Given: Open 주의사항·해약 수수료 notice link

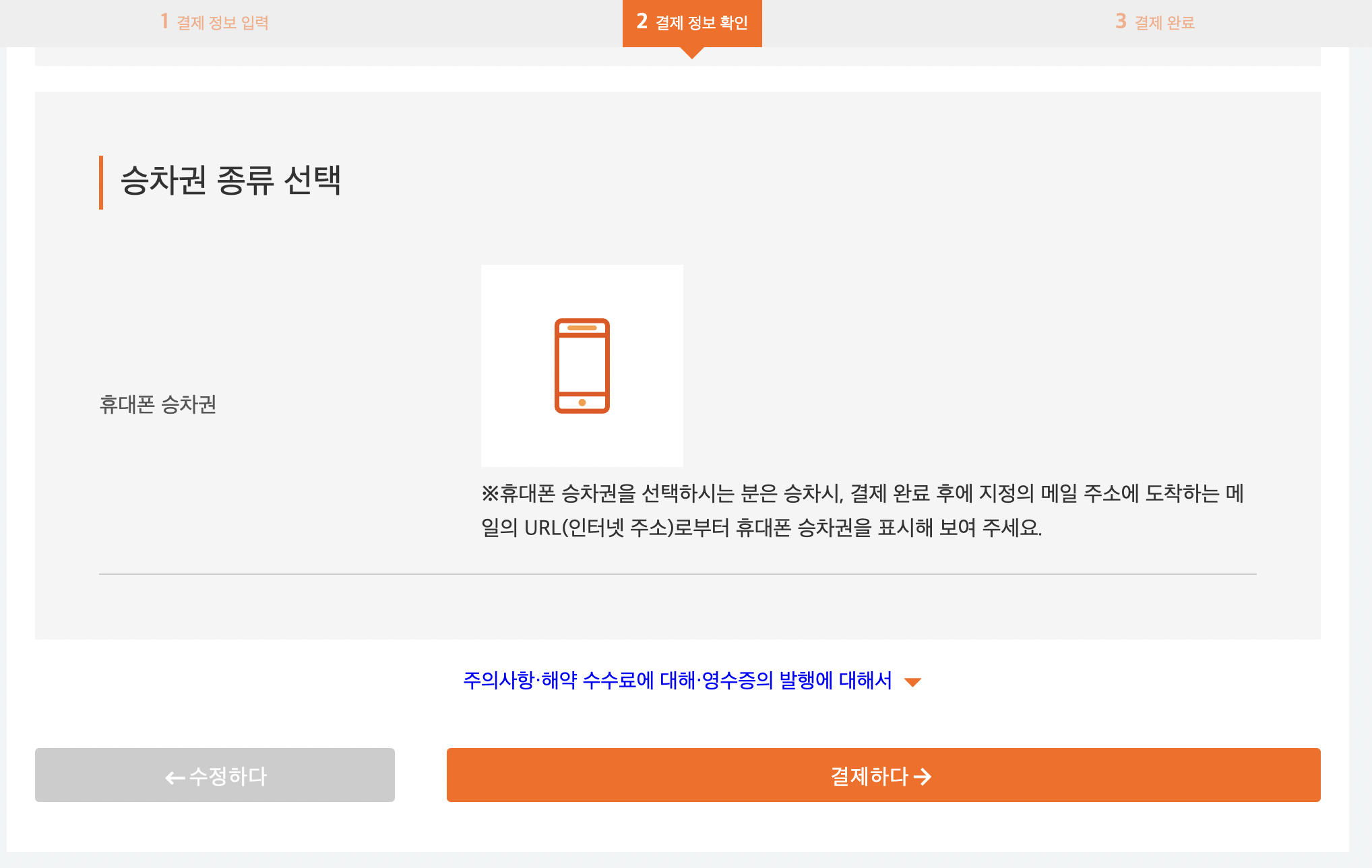Looking at the screenshot, I should pos(677,681).
